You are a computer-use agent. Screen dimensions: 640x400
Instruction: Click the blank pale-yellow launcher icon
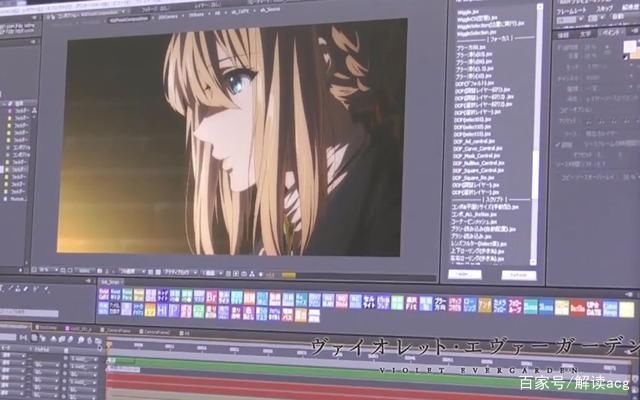click(x=627, y=309)
